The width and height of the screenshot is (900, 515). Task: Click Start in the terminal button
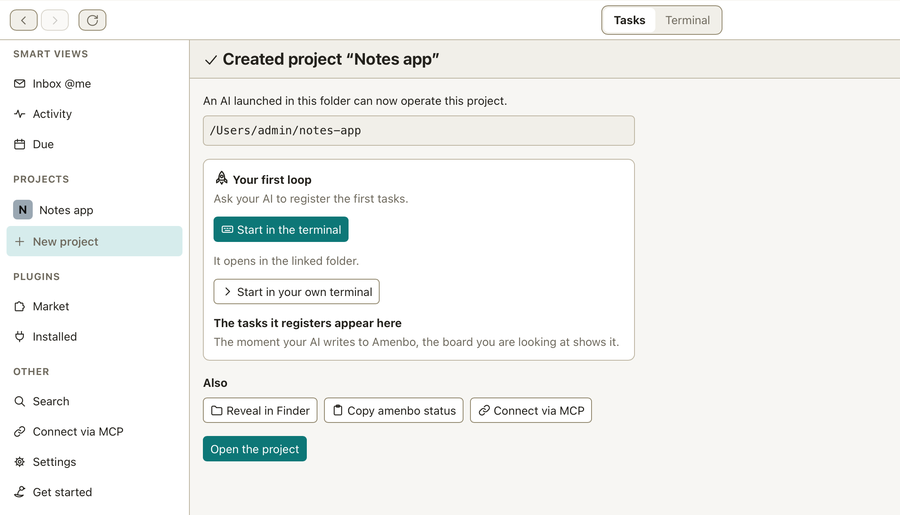281,230
